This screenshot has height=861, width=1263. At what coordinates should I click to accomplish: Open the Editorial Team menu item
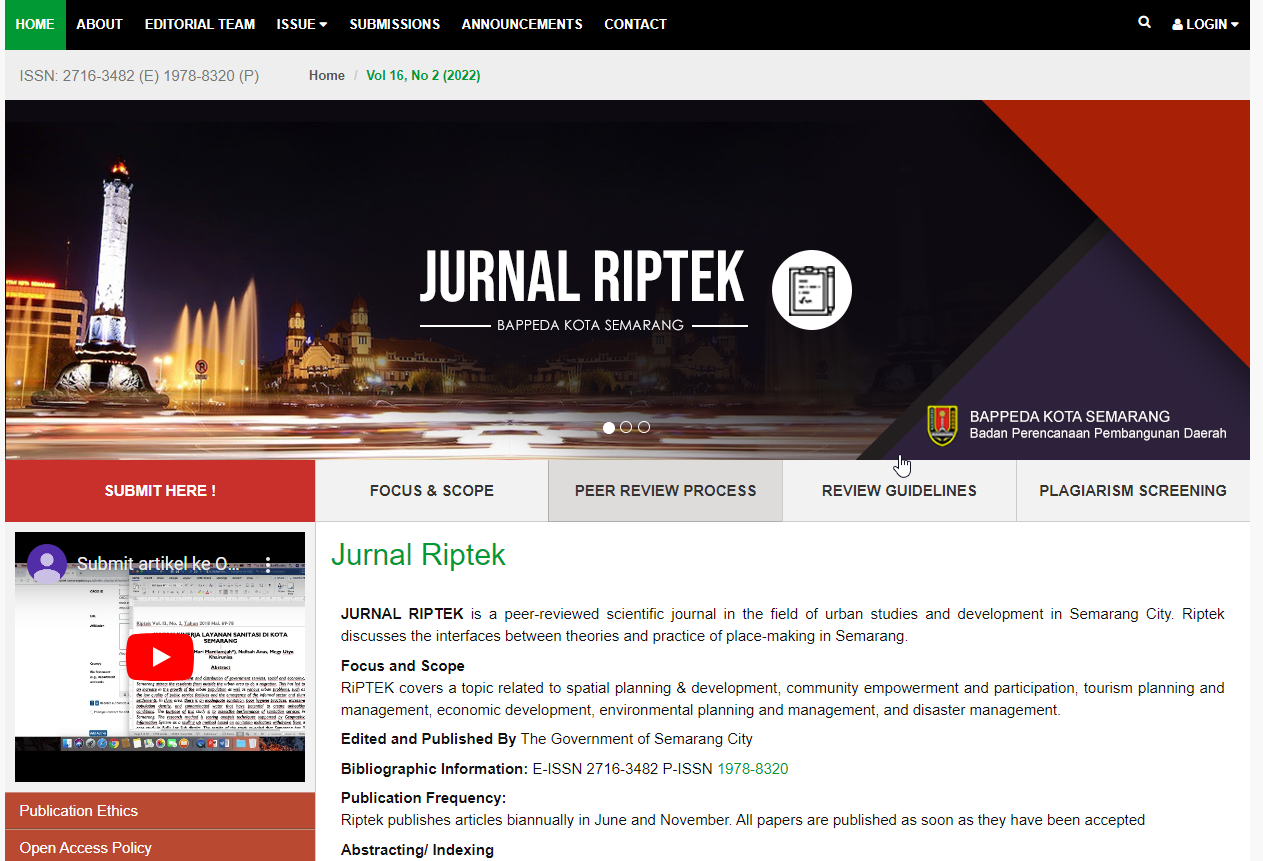[x=200, y=24]
